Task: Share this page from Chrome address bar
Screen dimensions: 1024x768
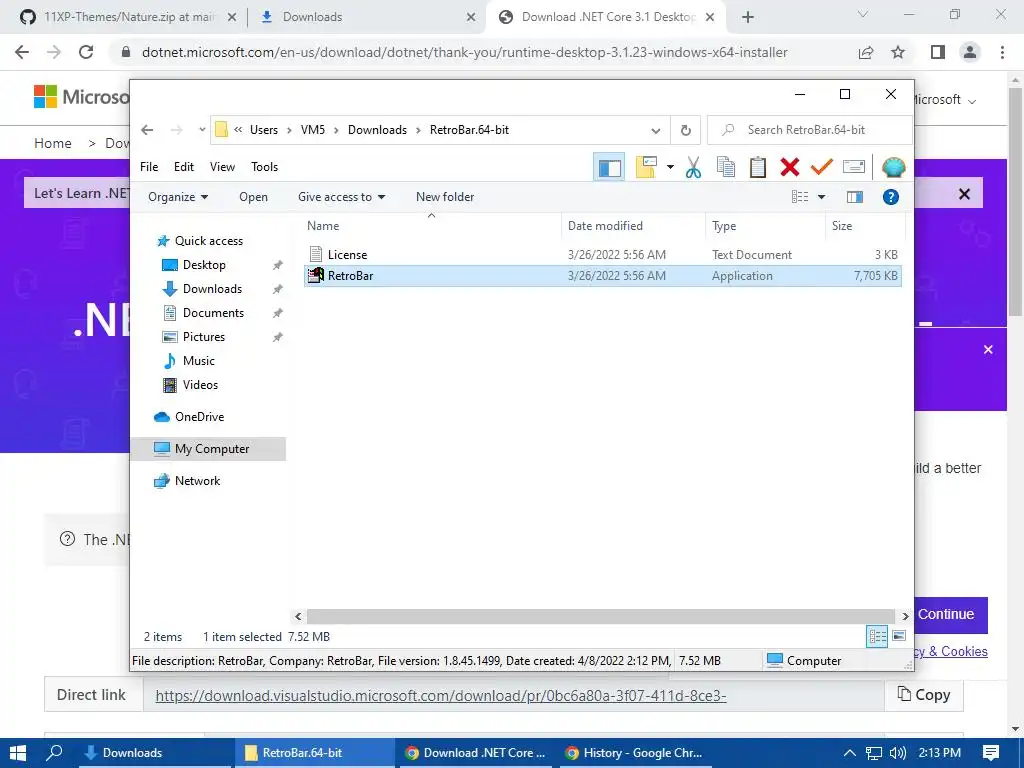Action: pos(866,52)
